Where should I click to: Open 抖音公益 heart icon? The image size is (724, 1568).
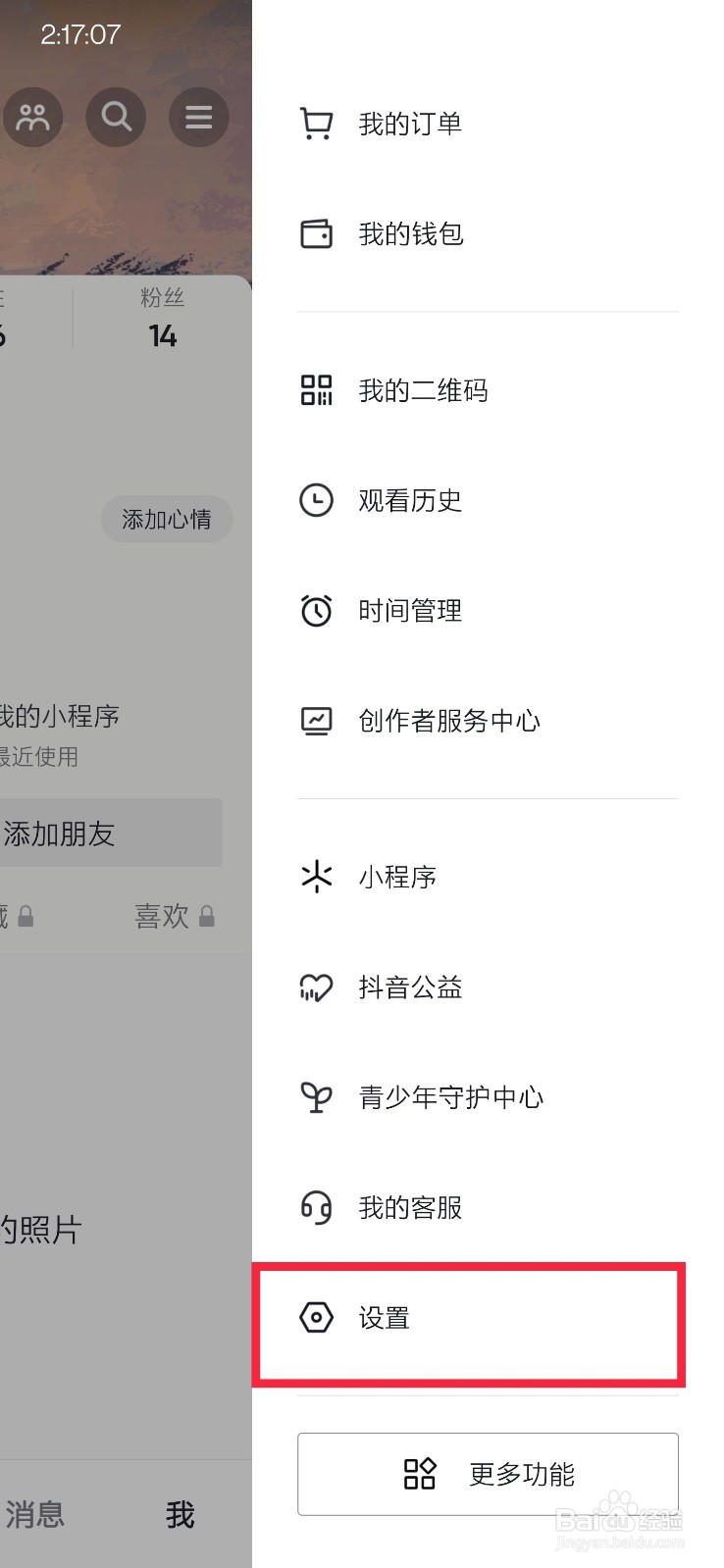[316, 987]
